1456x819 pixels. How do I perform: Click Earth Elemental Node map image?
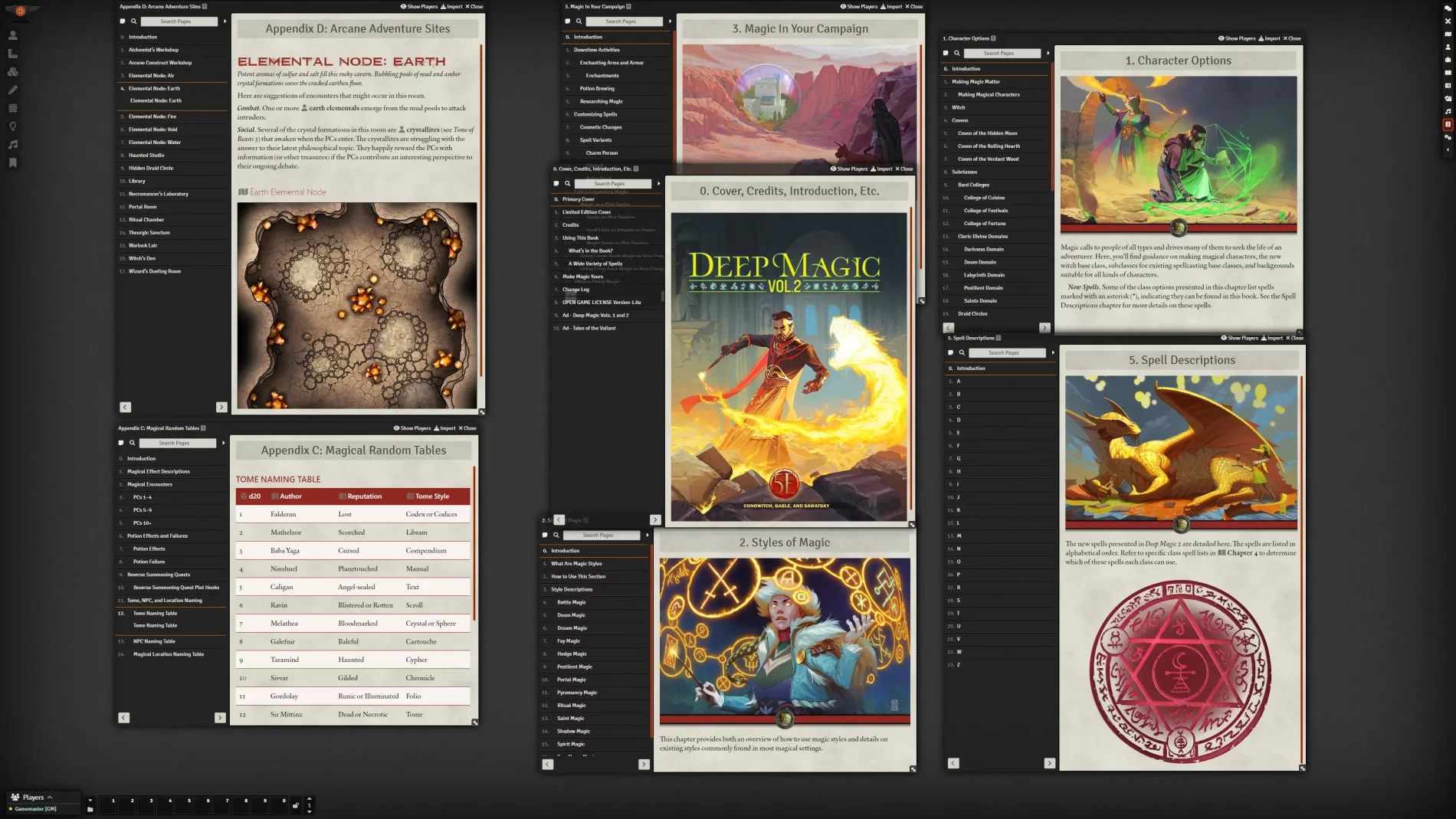click(356, 306)
